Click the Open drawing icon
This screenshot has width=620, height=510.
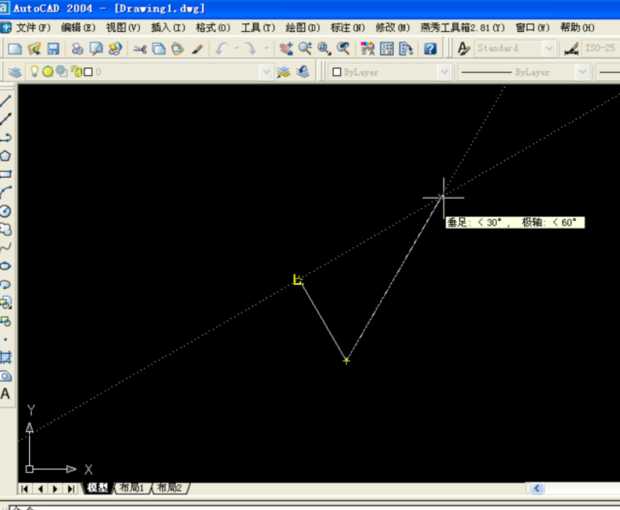[34, 49]
